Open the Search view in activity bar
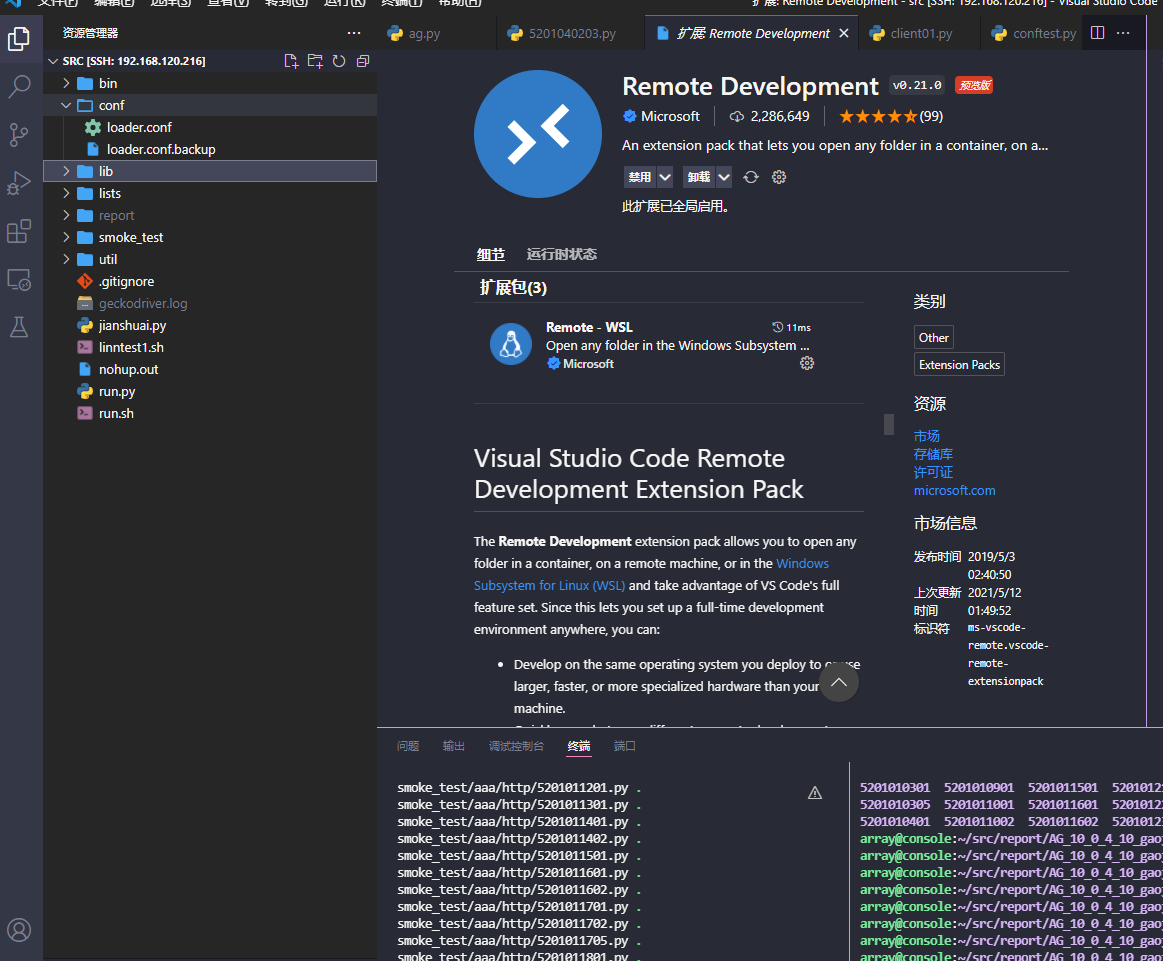Viewport: 1163px width, 961px height. pyautogui.click(x=19, y=87)
